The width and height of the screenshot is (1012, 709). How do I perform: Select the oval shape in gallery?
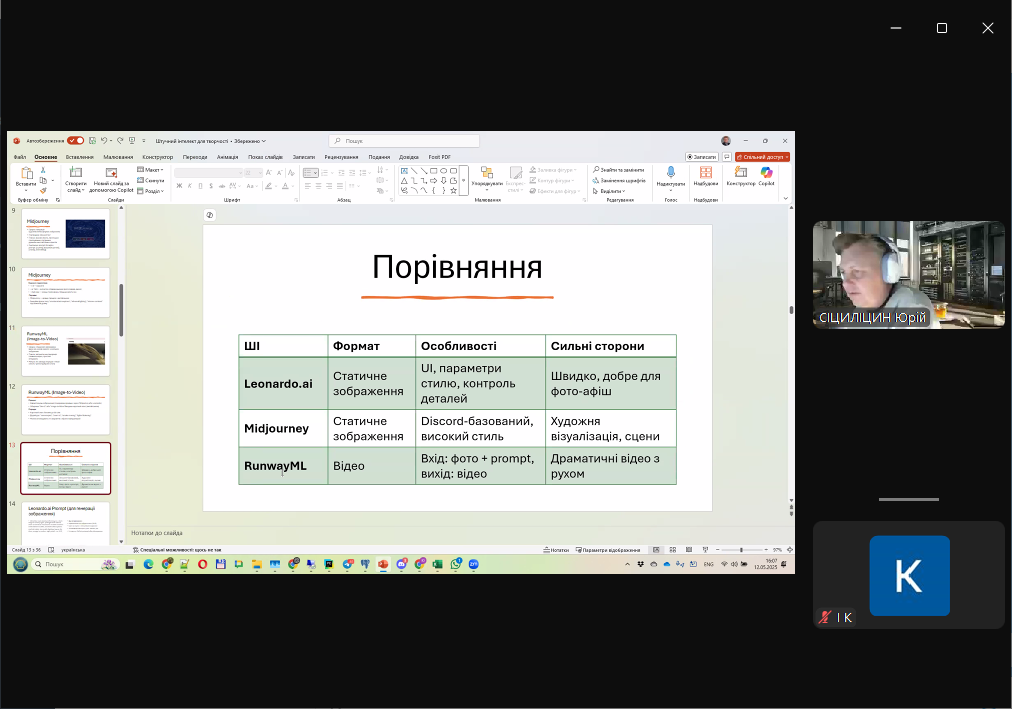click(x=443, y=171)
